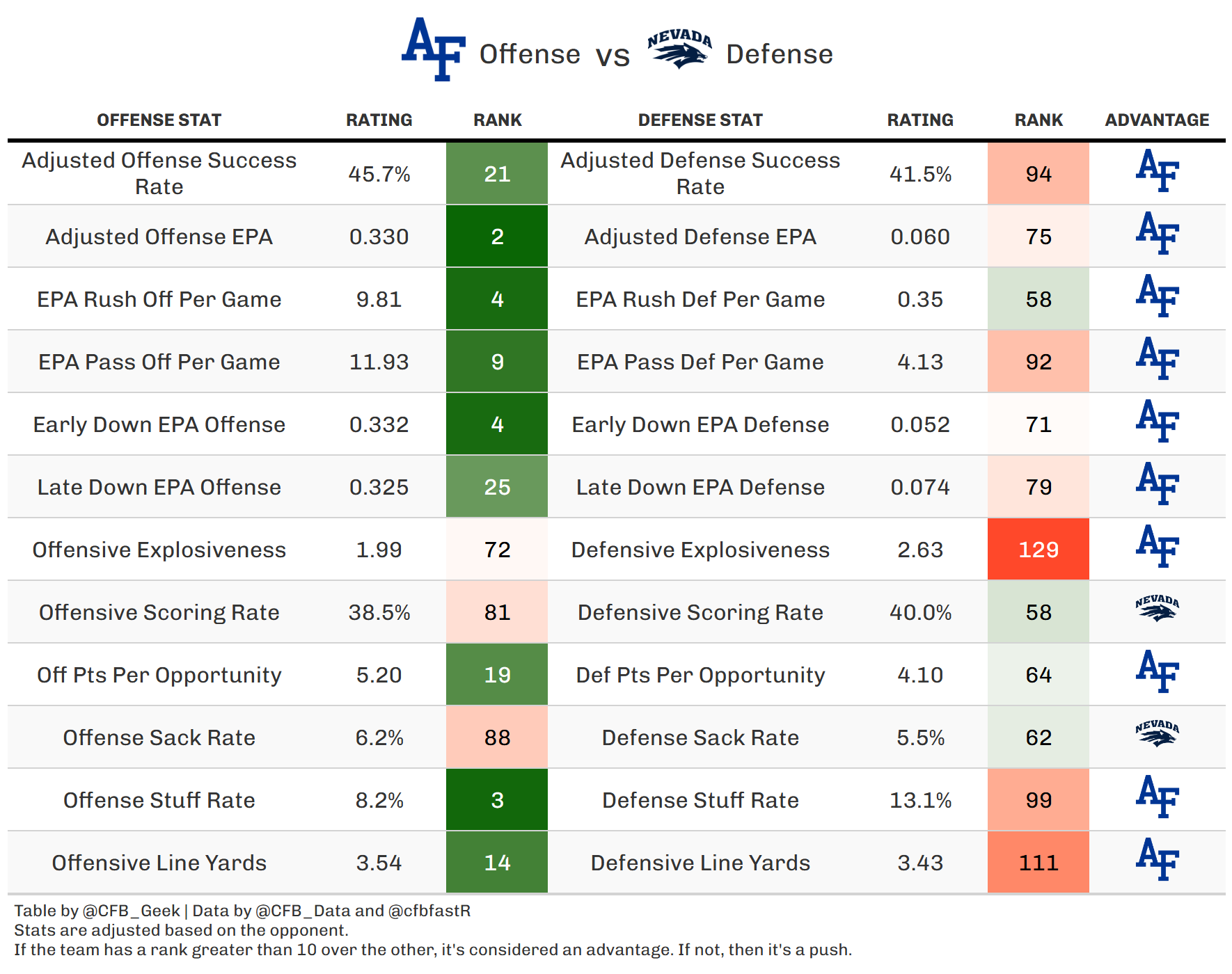Click the ADVANTAGE column header
1232x974 pixels.
(1157, 120)
